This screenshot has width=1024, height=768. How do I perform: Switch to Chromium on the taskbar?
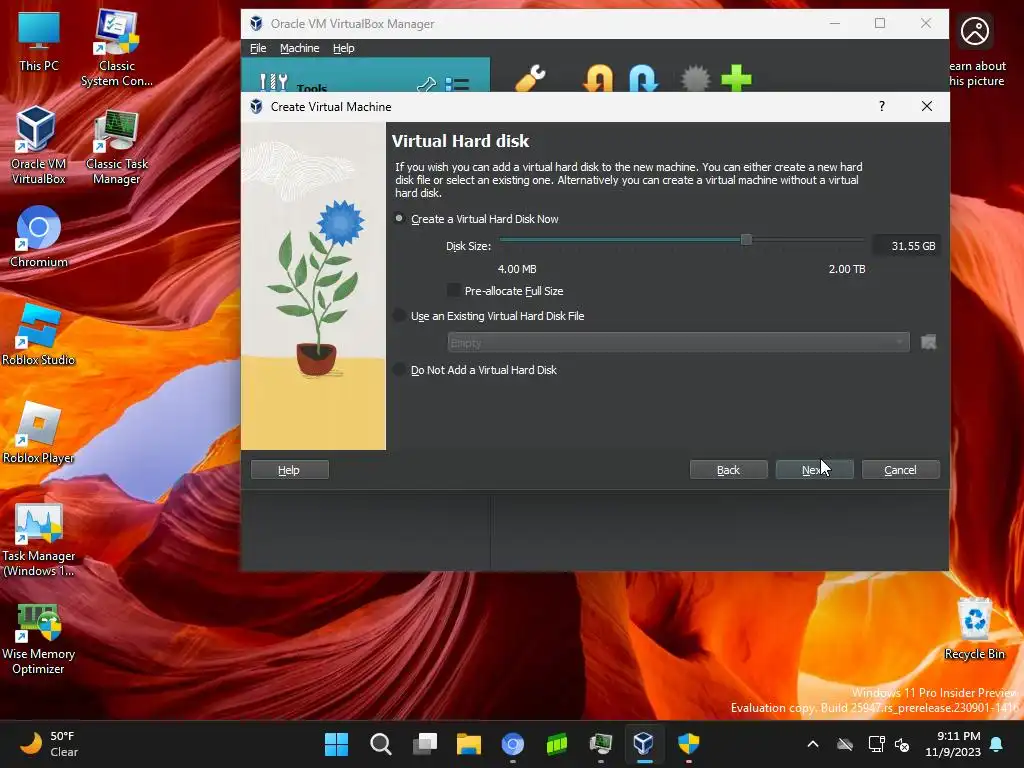(x=513, y=744)
